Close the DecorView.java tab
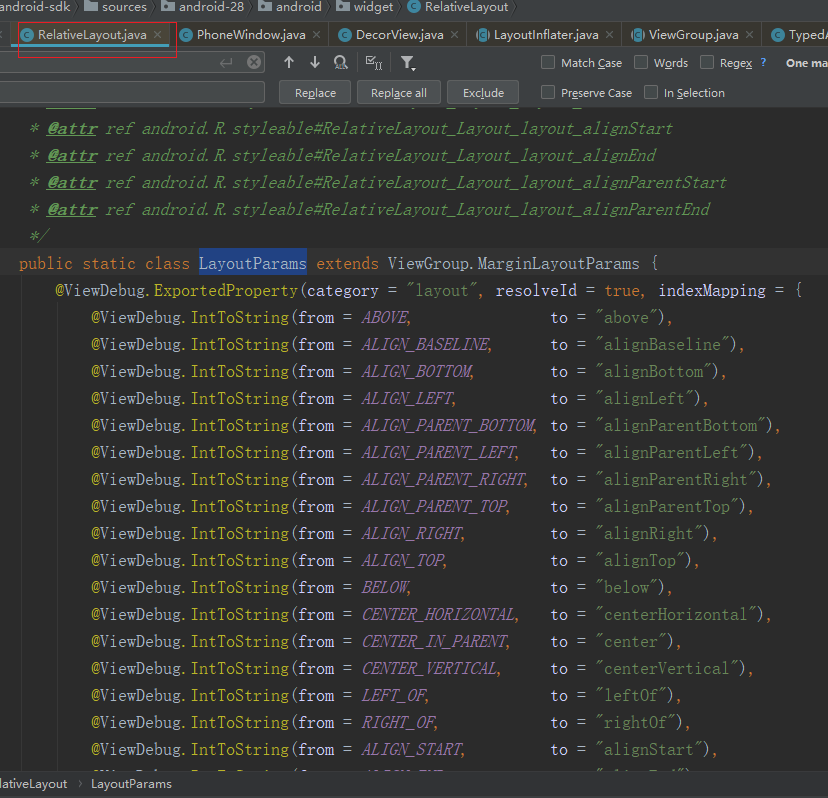The height and width of the screenshot is (798, 828). [454, 34]
